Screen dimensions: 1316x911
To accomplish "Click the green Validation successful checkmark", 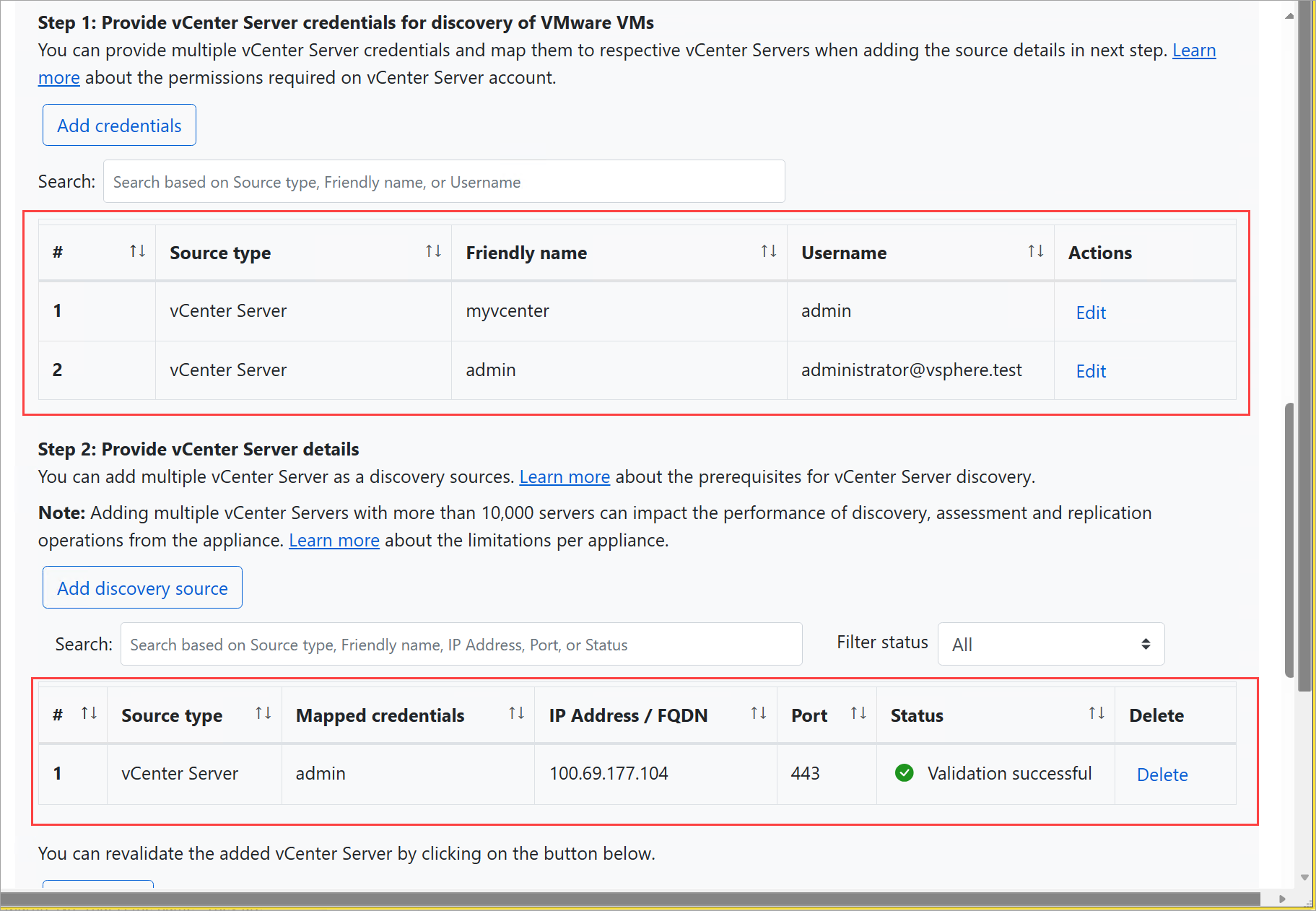I will click(x=905, y=773).
